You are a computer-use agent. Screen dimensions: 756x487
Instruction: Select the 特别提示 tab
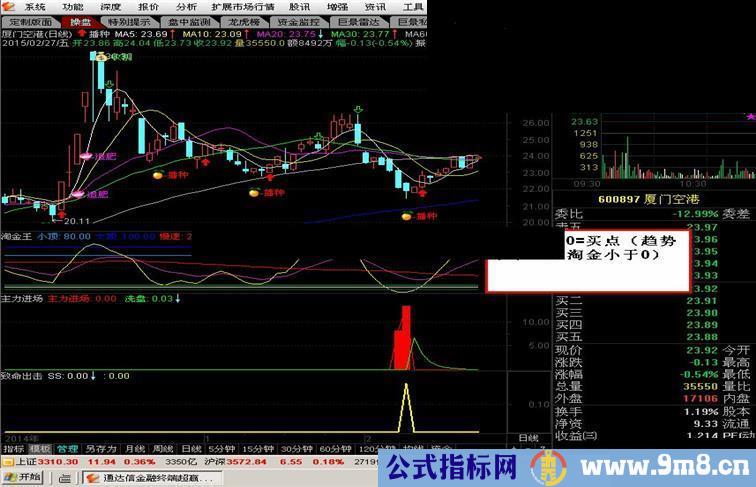(x=129, y=21)
